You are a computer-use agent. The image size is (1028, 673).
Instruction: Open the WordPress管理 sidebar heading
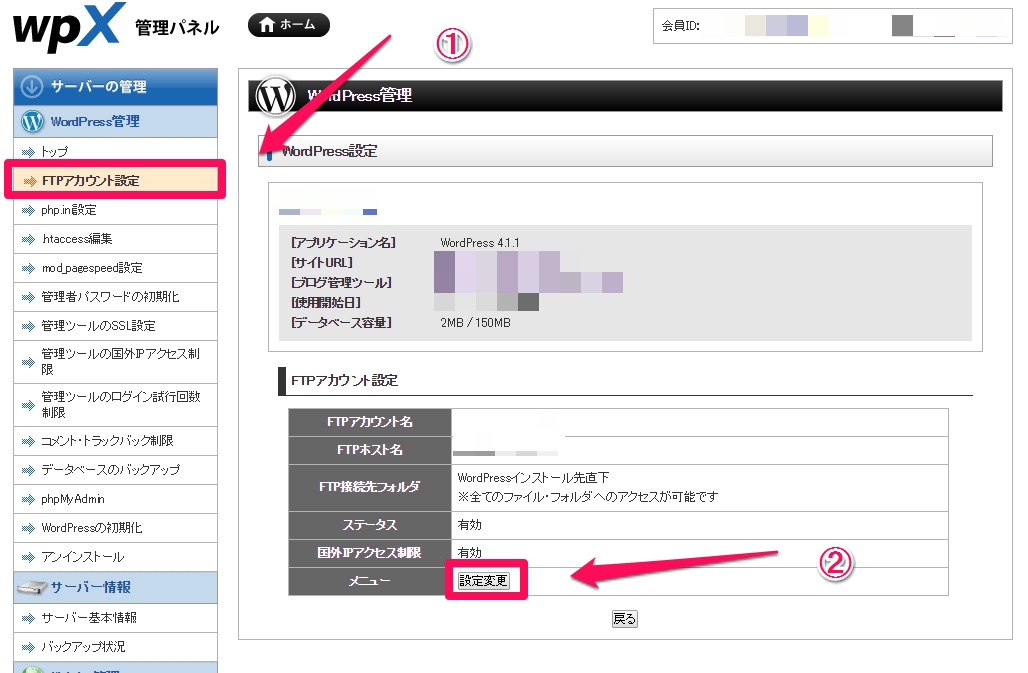(115, 121)
